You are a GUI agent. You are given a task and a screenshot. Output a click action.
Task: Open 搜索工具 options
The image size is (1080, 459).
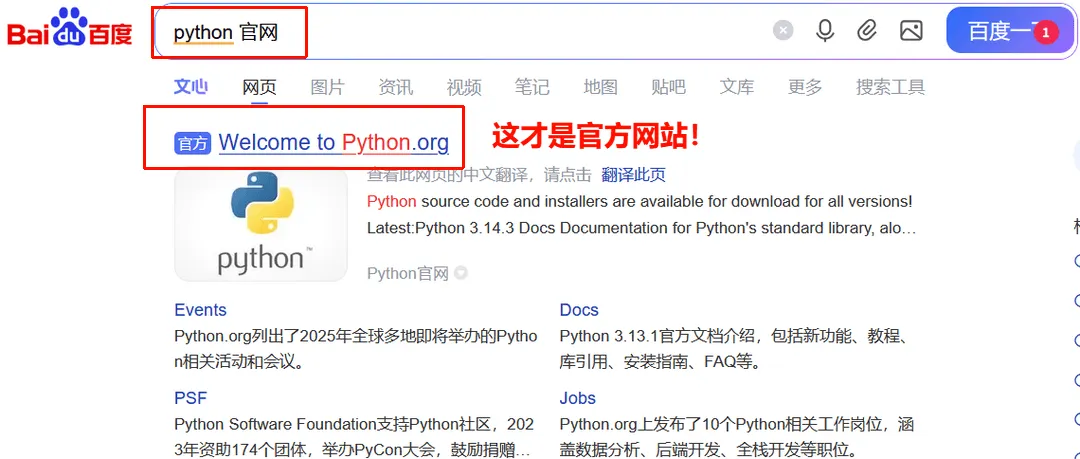(890, 88)
